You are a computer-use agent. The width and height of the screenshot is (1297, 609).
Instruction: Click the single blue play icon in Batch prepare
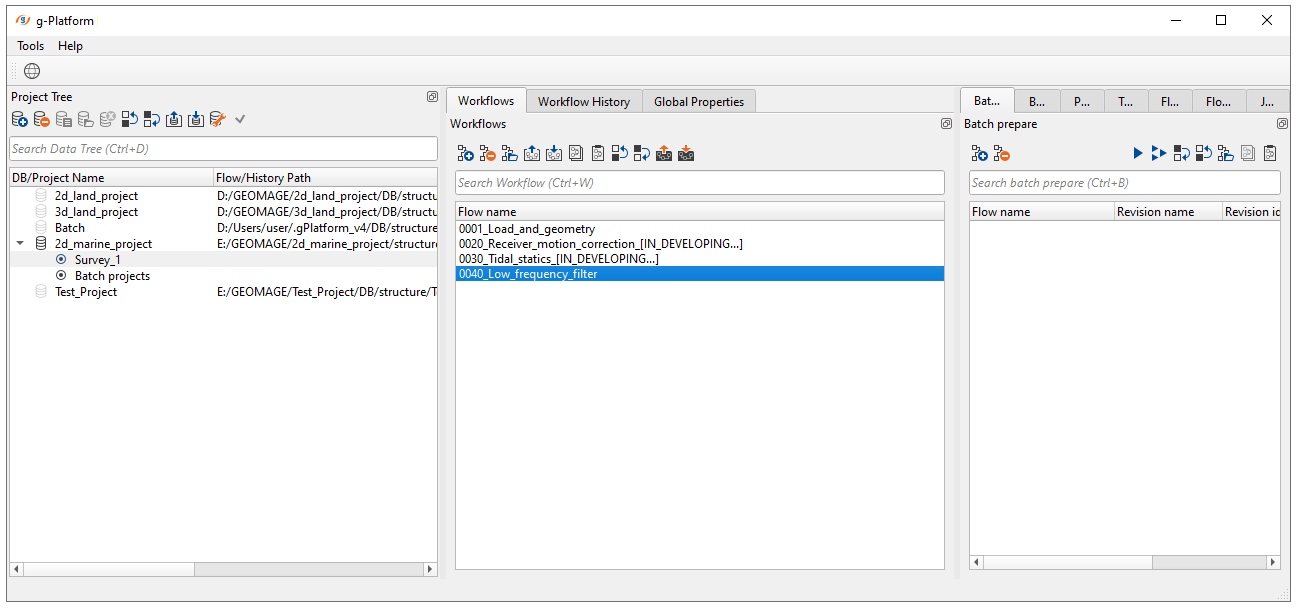coord(1138,154)
